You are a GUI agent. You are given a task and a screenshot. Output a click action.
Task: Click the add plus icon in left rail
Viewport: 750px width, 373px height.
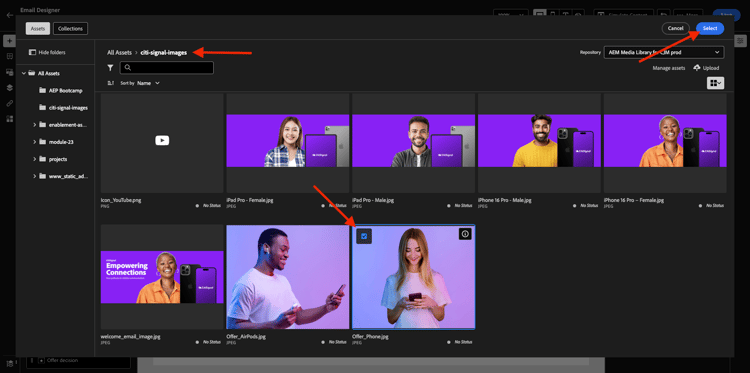pyautogui.click(x=9, y=41)
